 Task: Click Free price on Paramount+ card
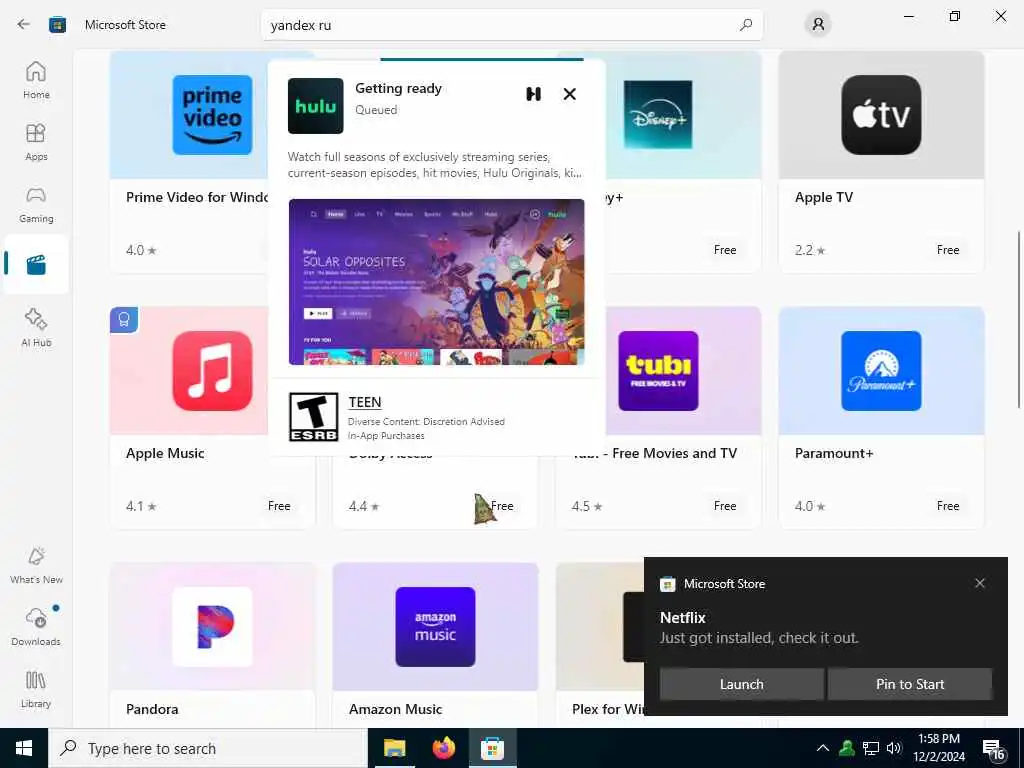point(948,506)
